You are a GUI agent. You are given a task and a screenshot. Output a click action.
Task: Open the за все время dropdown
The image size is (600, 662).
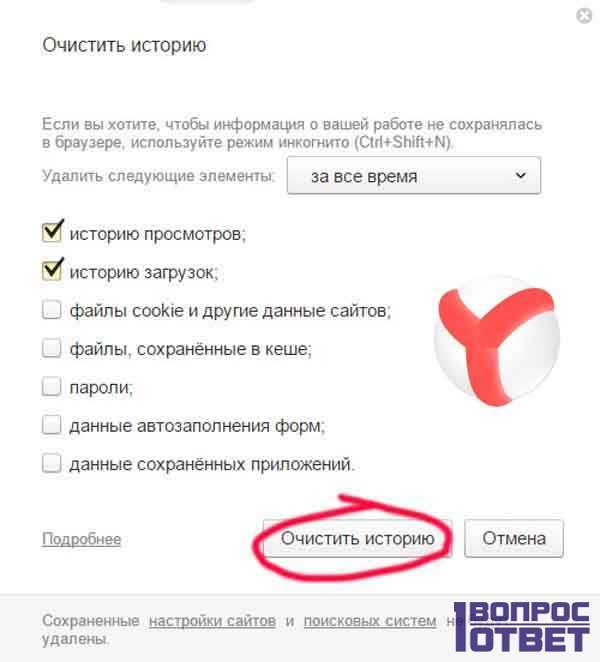click(413, 176)
